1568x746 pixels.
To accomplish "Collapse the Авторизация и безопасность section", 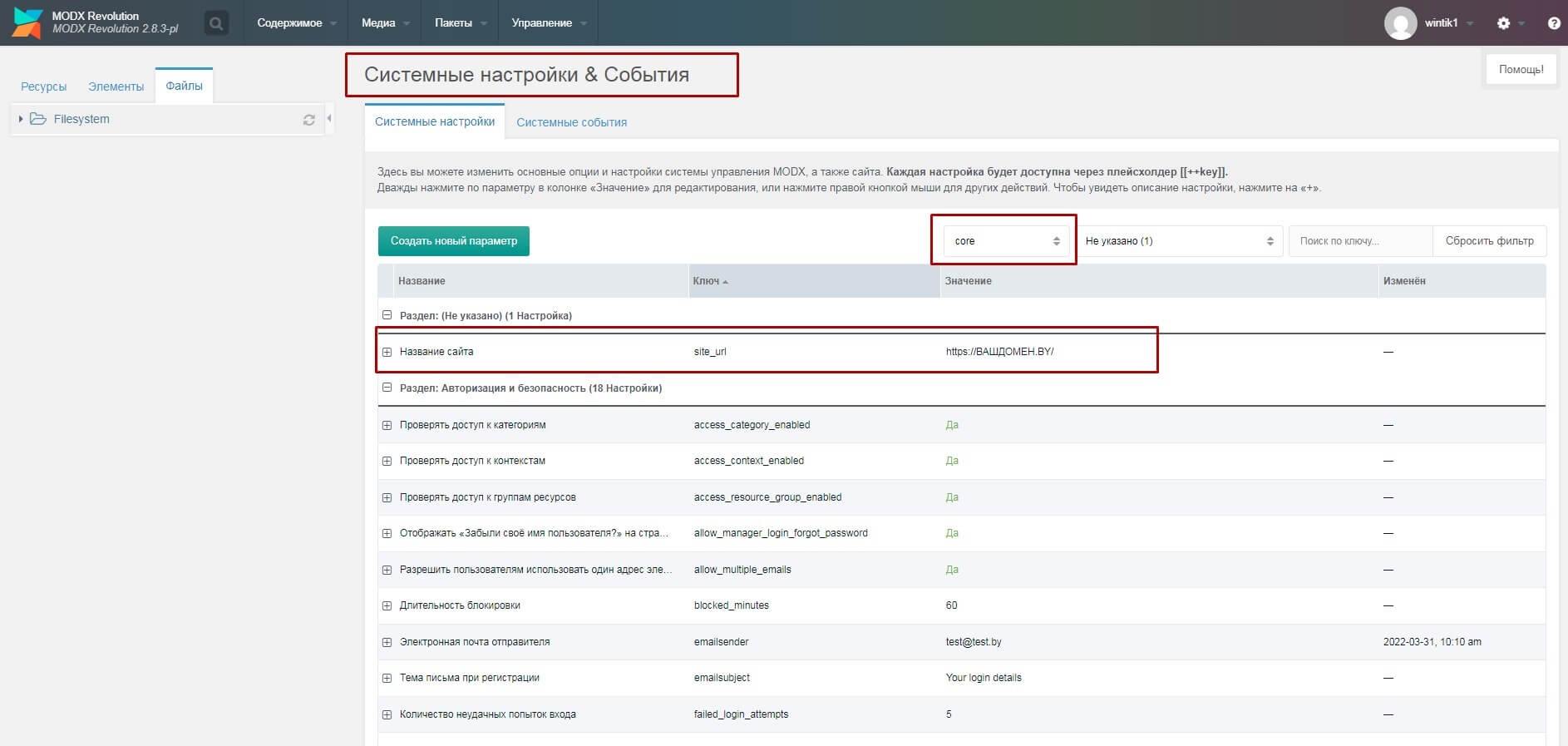I will coord(387,388).
